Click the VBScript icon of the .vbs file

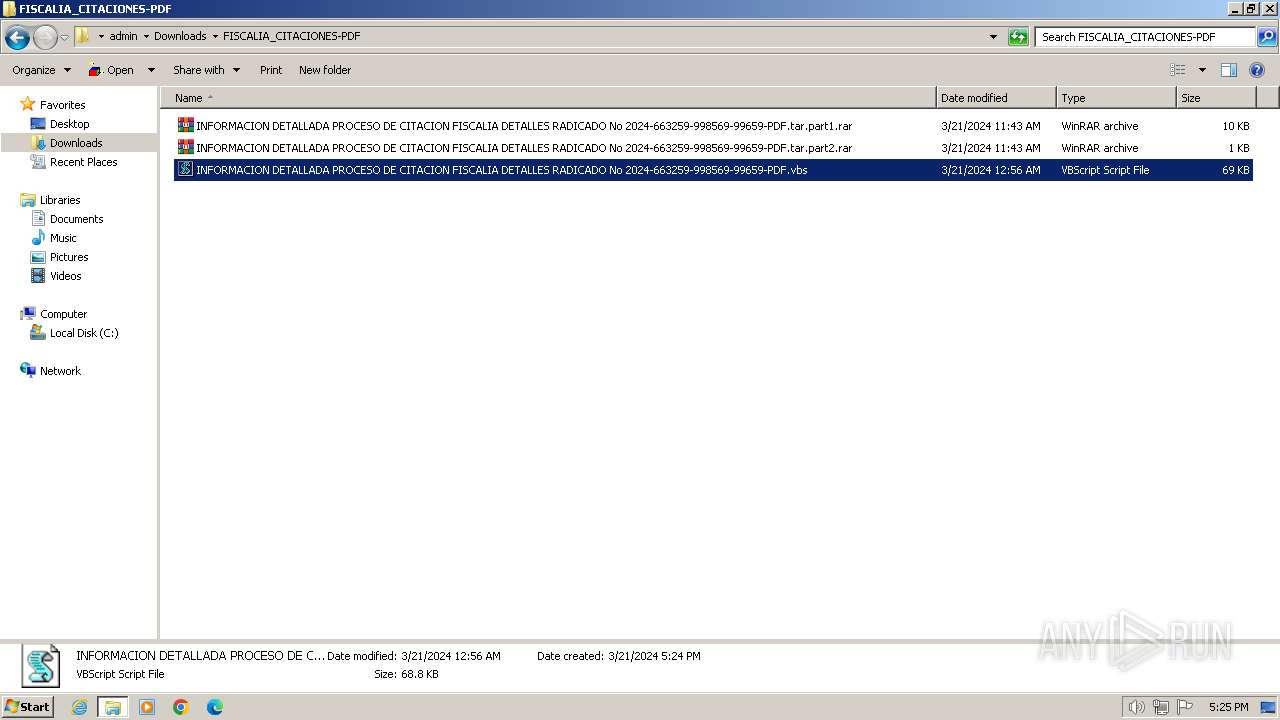(x=185, y=170)
